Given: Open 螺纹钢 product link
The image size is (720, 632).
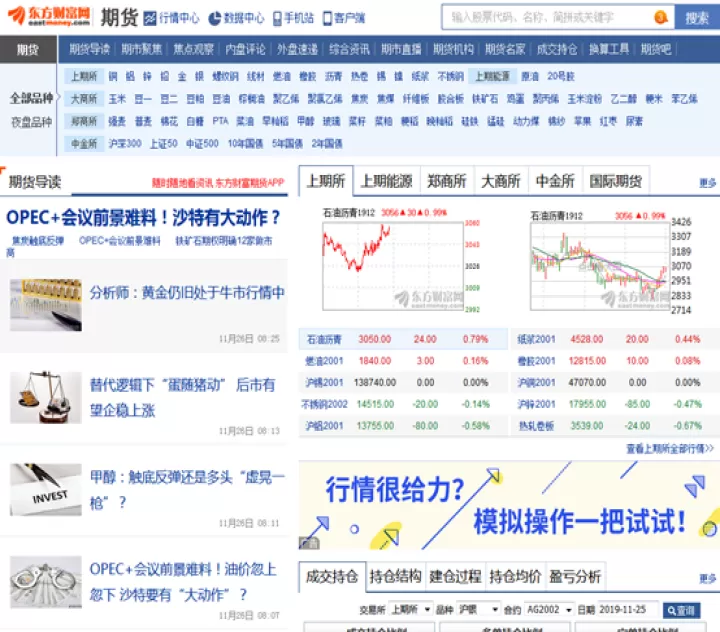Looking at the screenshot, I should click(x=225, y=76).
